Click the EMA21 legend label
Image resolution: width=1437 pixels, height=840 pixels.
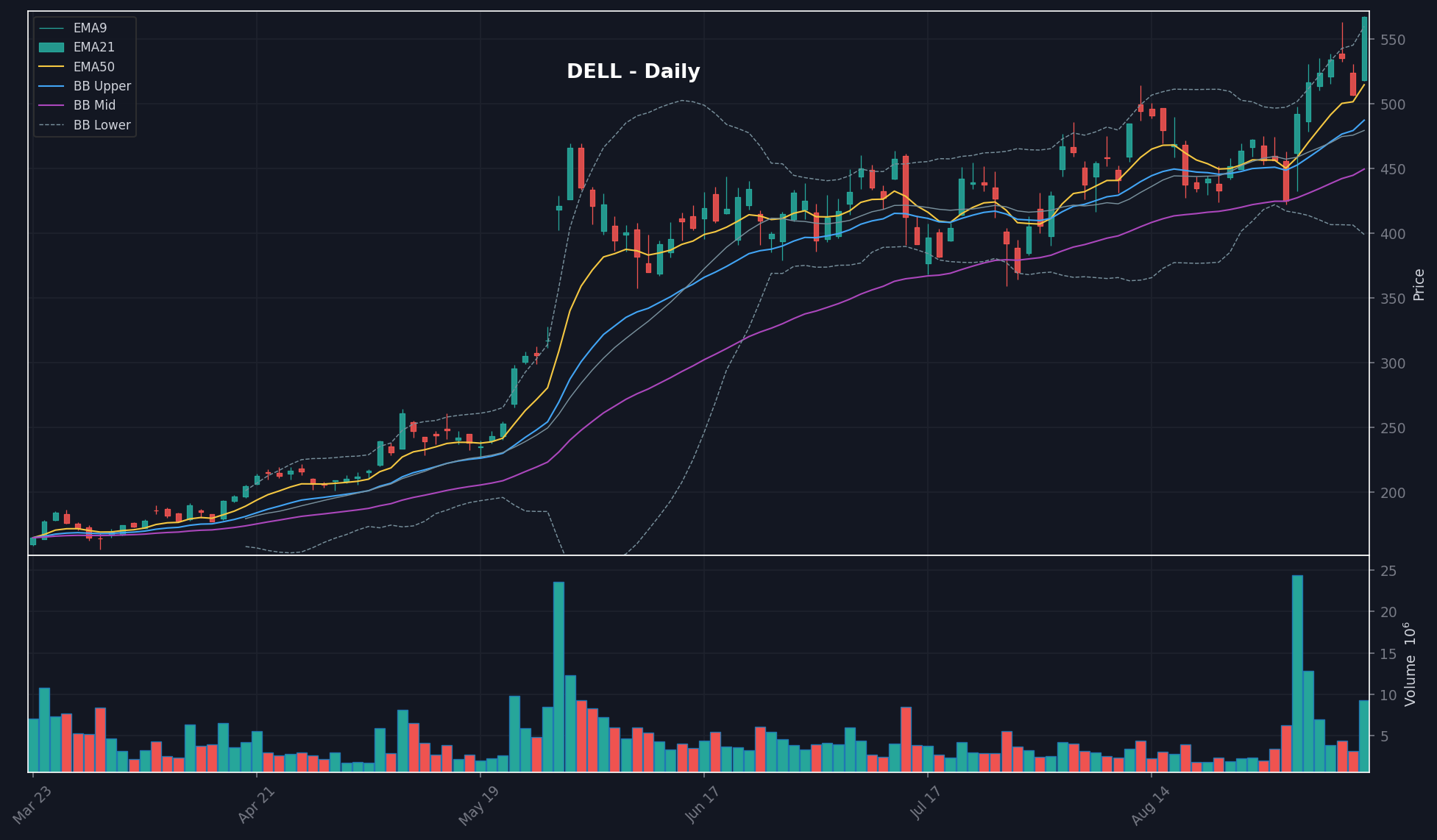pyautogui.click(x=93, y=47)
